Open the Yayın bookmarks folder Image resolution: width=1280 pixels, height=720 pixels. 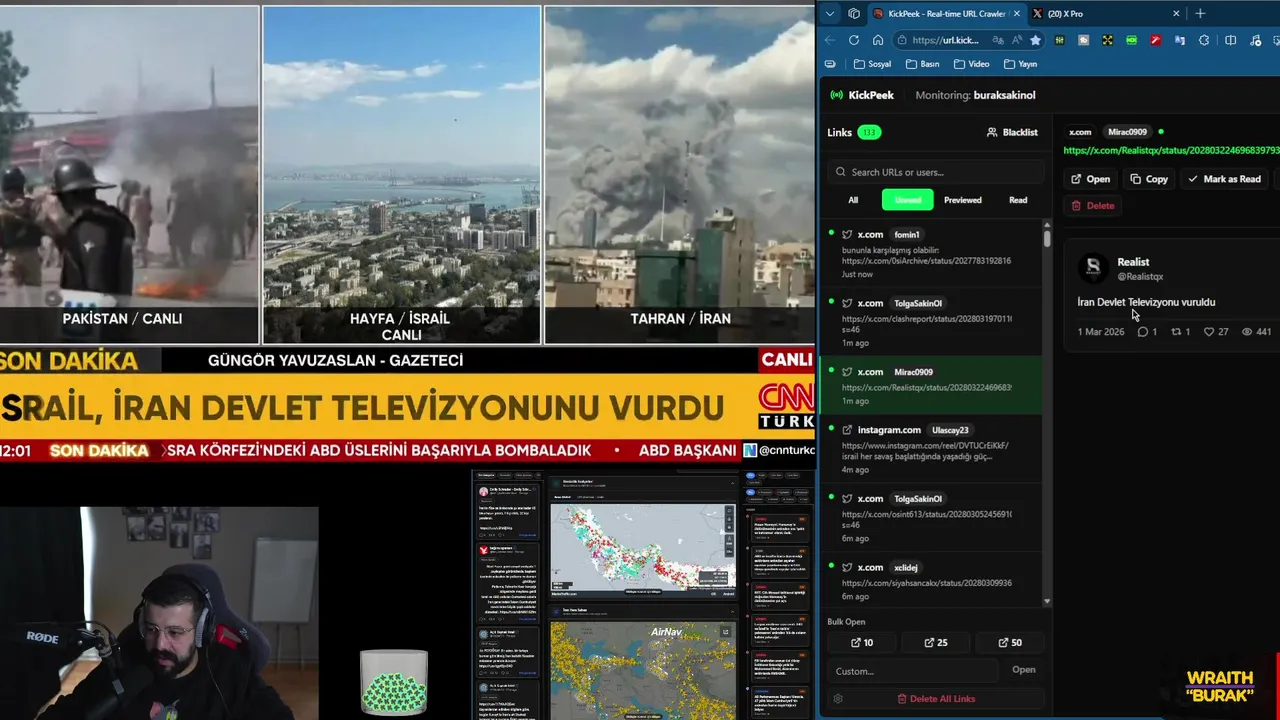(1020, 64)
